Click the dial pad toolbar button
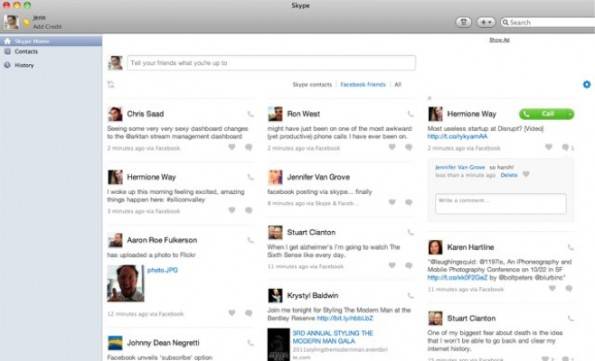 [x=463, y=22]
